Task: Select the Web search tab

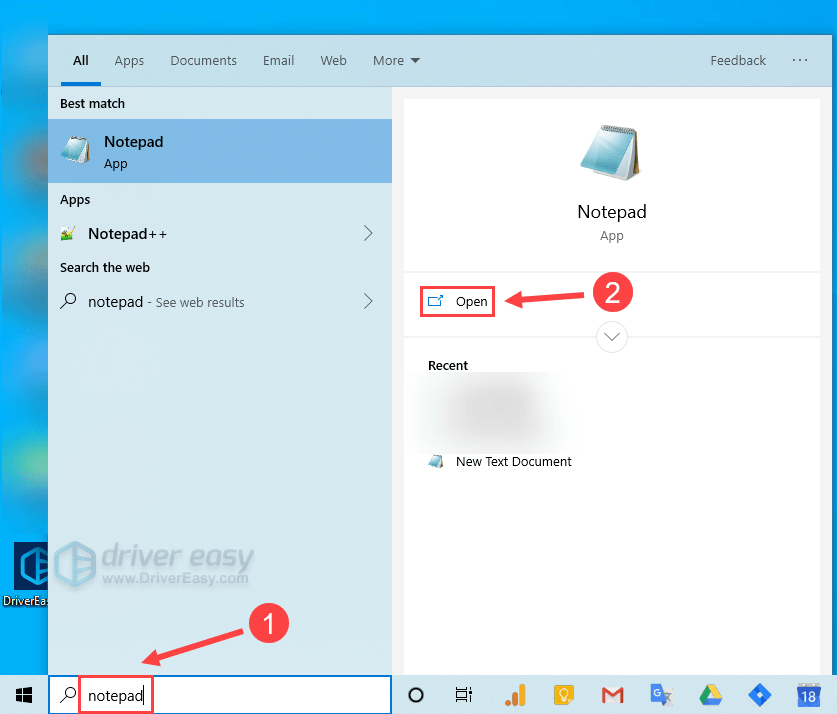Action: tap(333, 61)
